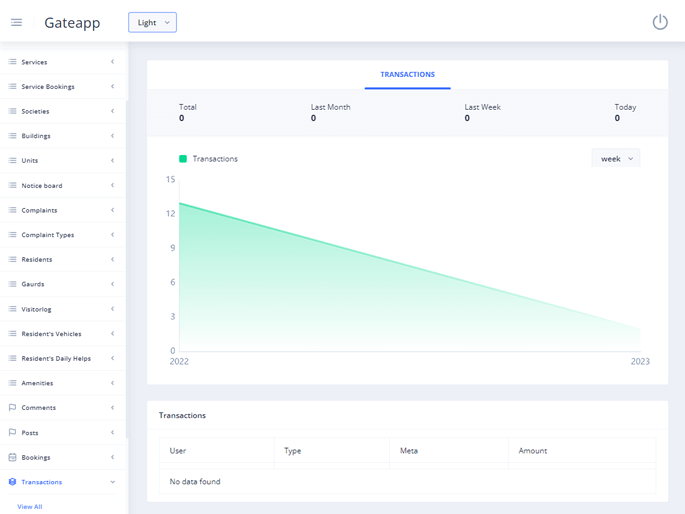Toggle the Transactions chart legend
This screenshot has width=685, height=514.
point(208,159)
